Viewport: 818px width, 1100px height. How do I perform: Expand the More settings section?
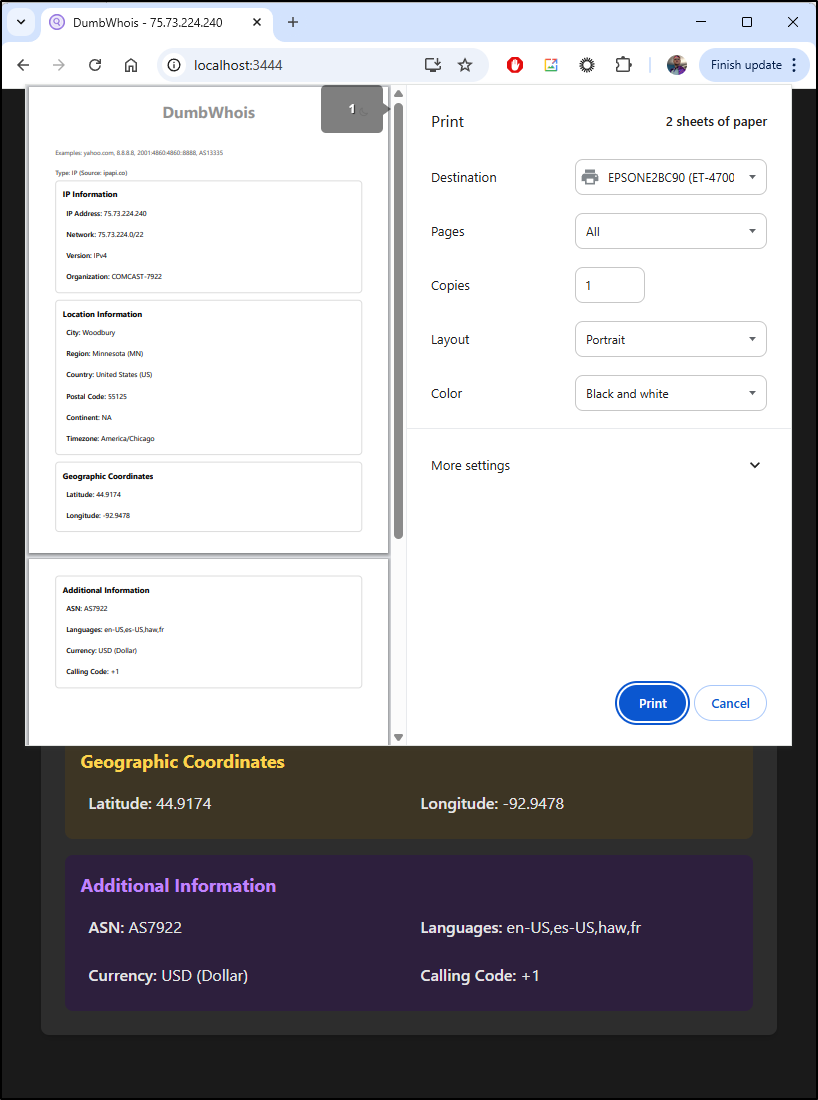point(598,465)
